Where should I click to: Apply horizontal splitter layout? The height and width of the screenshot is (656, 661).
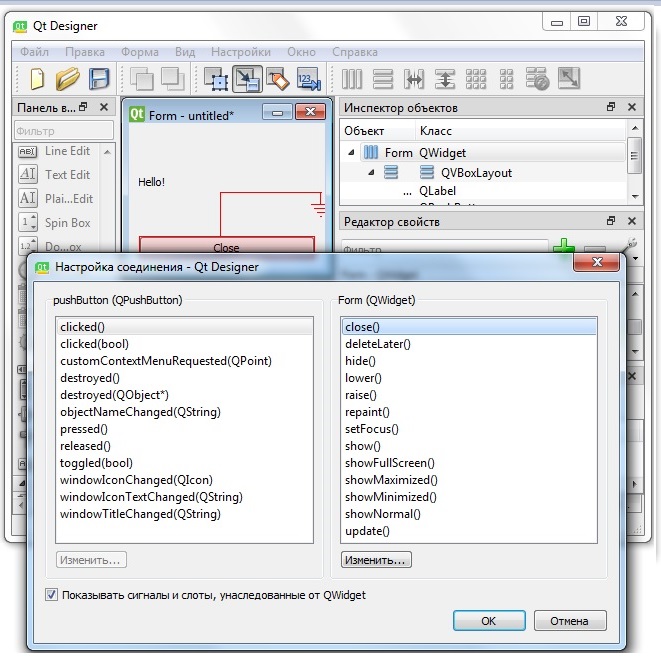[x=414, y=79]
